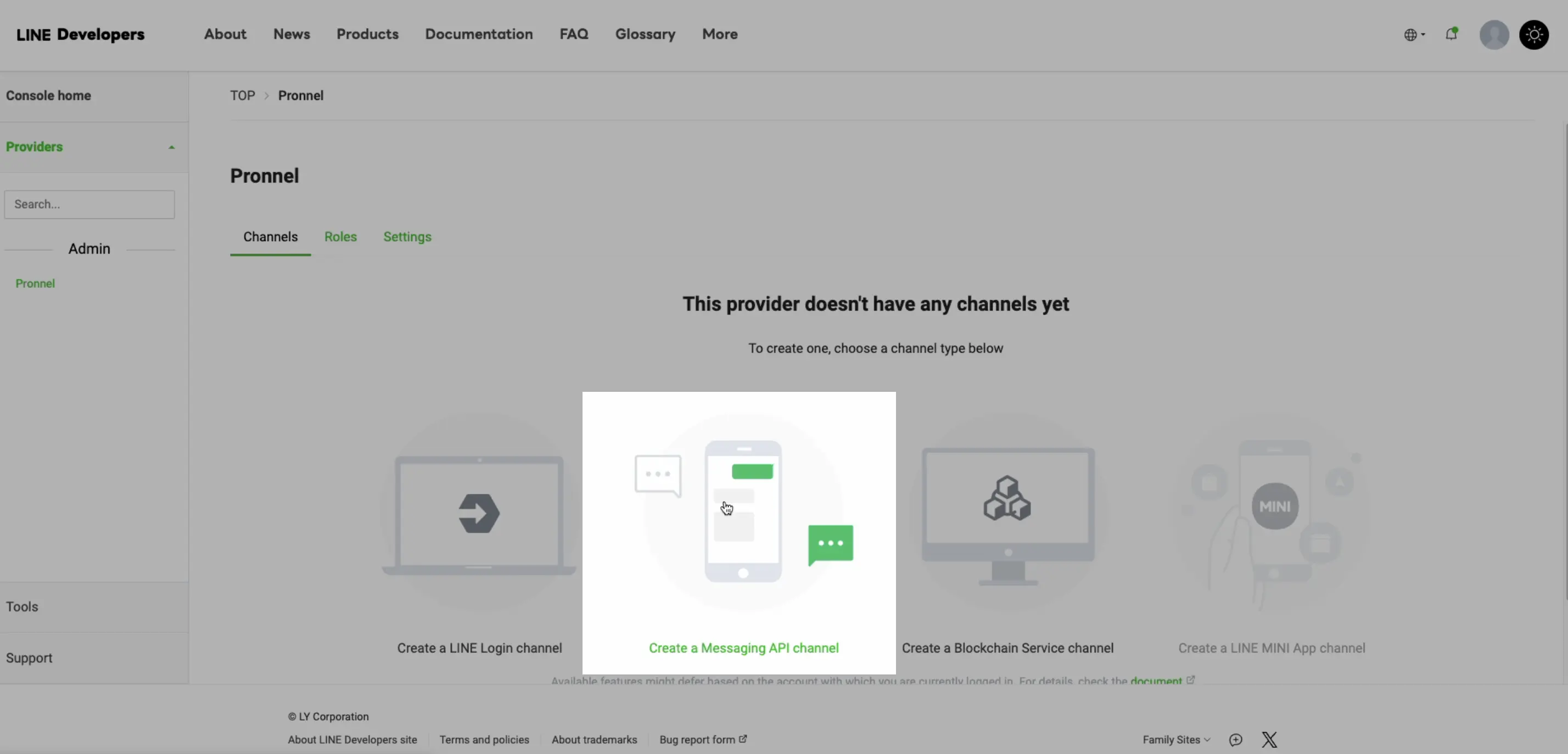This screenshot has height=754, width=1568.
Task: Switch to the Settings tab
Action: [407, 237]
